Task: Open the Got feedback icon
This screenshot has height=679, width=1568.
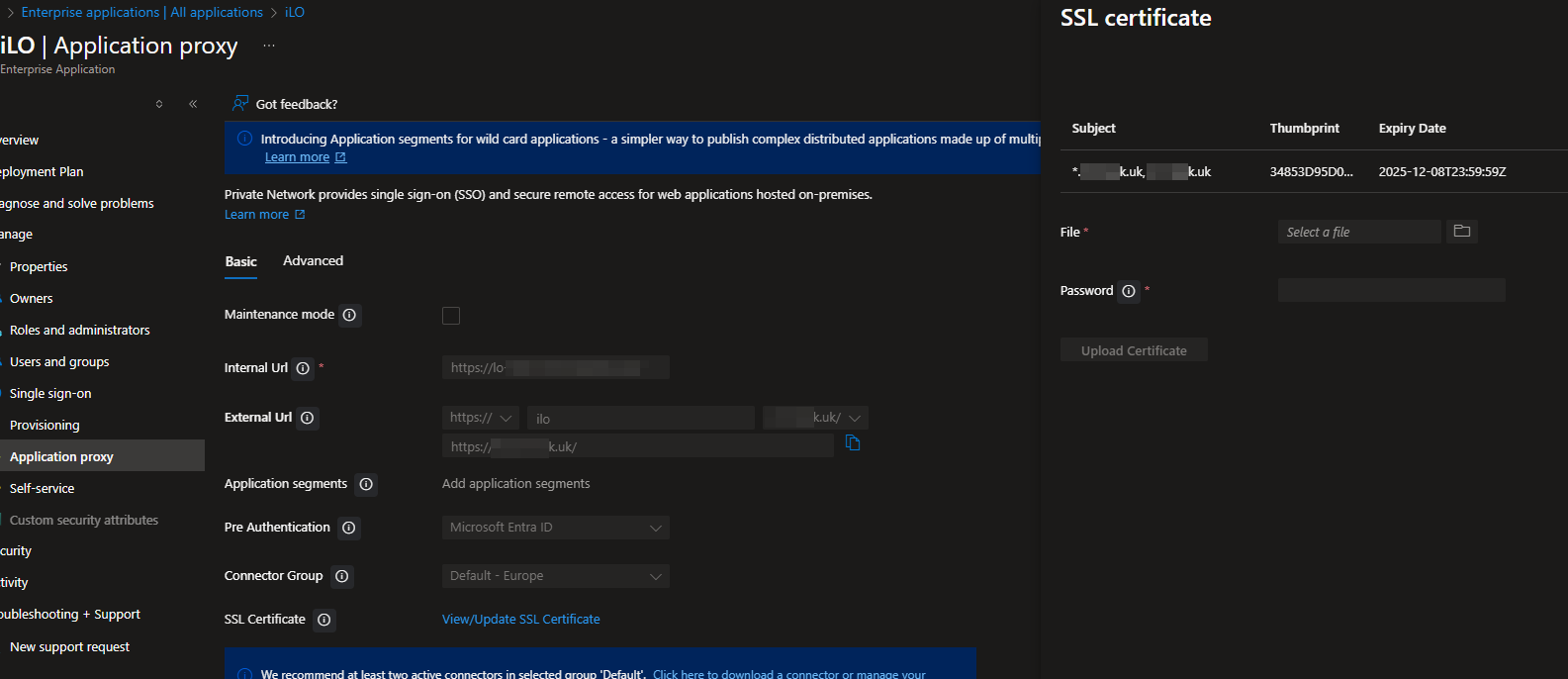Action: pos(240,103)
